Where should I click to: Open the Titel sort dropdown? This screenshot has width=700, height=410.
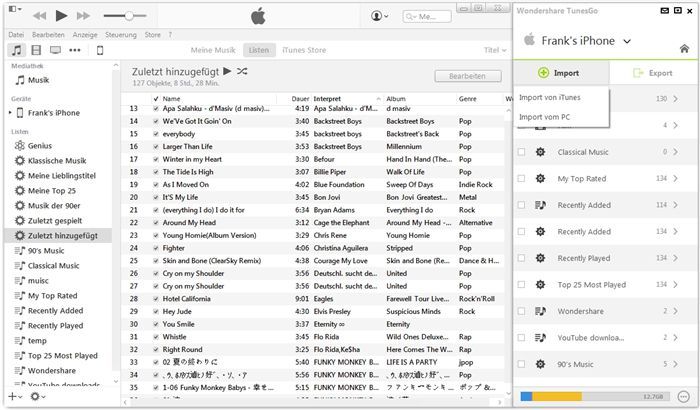(x=495, y=50)
